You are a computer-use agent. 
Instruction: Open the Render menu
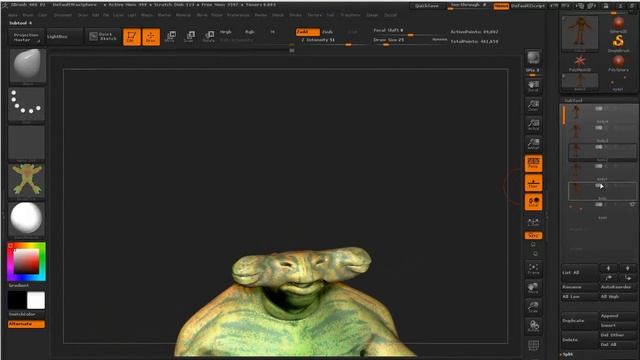[x=260, y=15]
